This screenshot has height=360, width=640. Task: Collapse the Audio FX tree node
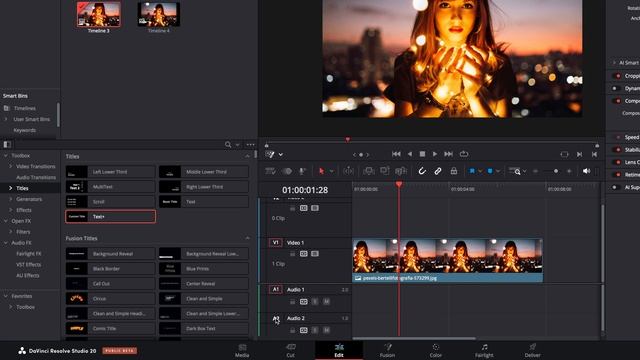click(6, 242)
